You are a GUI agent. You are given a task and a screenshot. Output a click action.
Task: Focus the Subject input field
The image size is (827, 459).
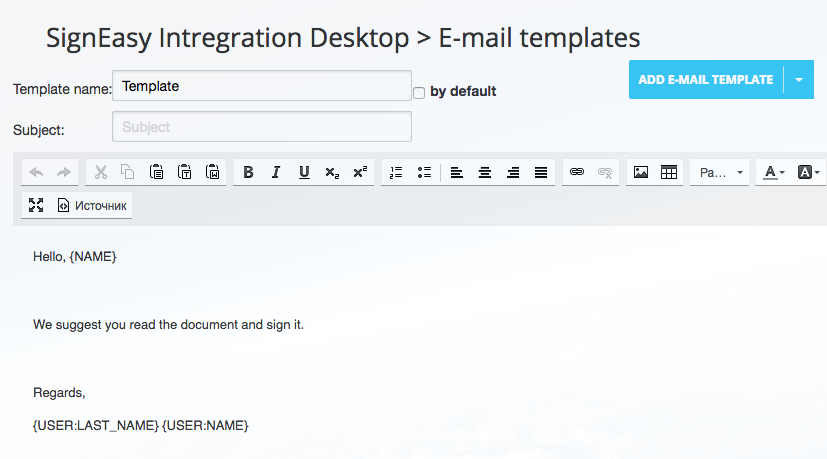tap(262, 127)
